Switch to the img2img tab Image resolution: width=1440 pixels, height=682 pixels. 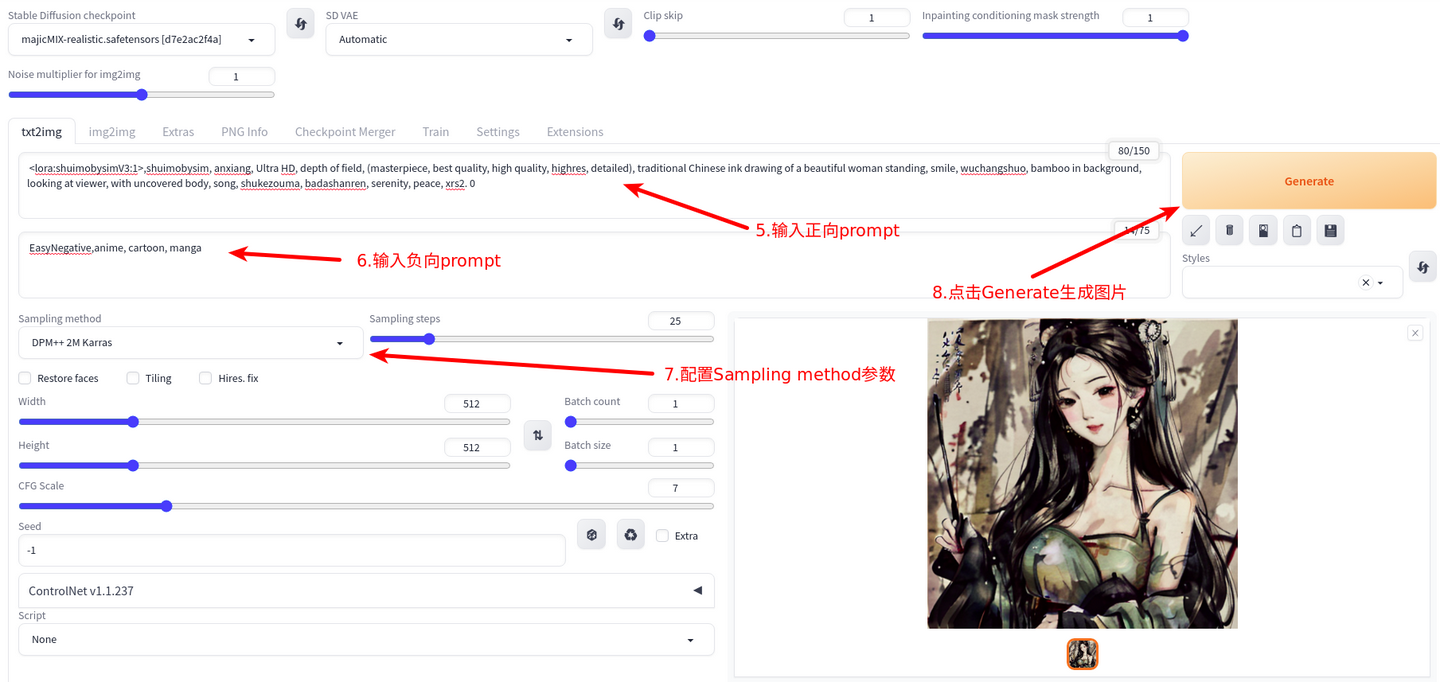coord(112,132)
